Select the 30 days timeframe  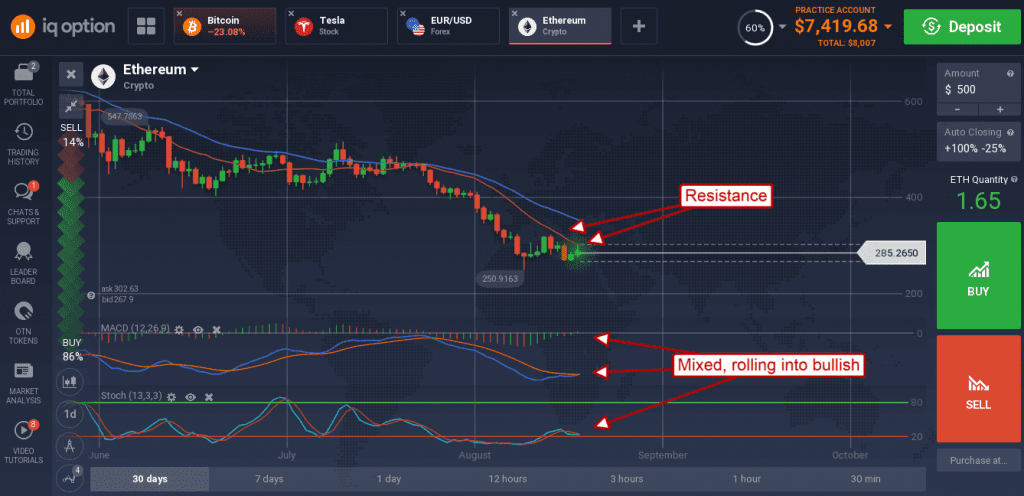click(150, 479)
